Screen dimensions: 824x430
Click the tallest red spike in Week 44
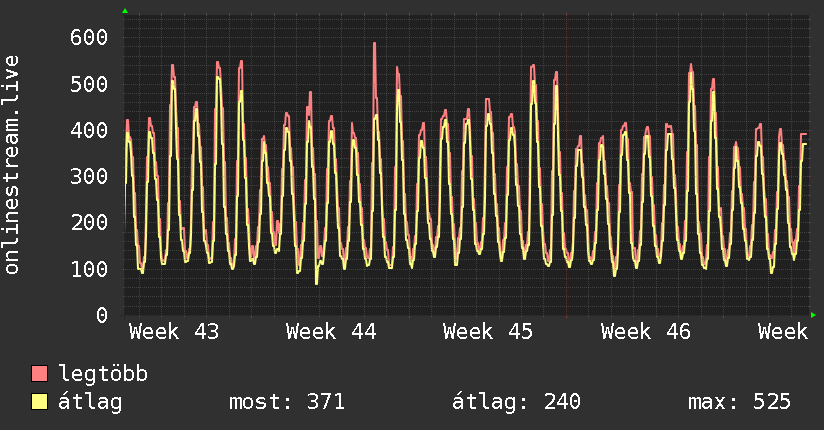[x=374, y=45]
